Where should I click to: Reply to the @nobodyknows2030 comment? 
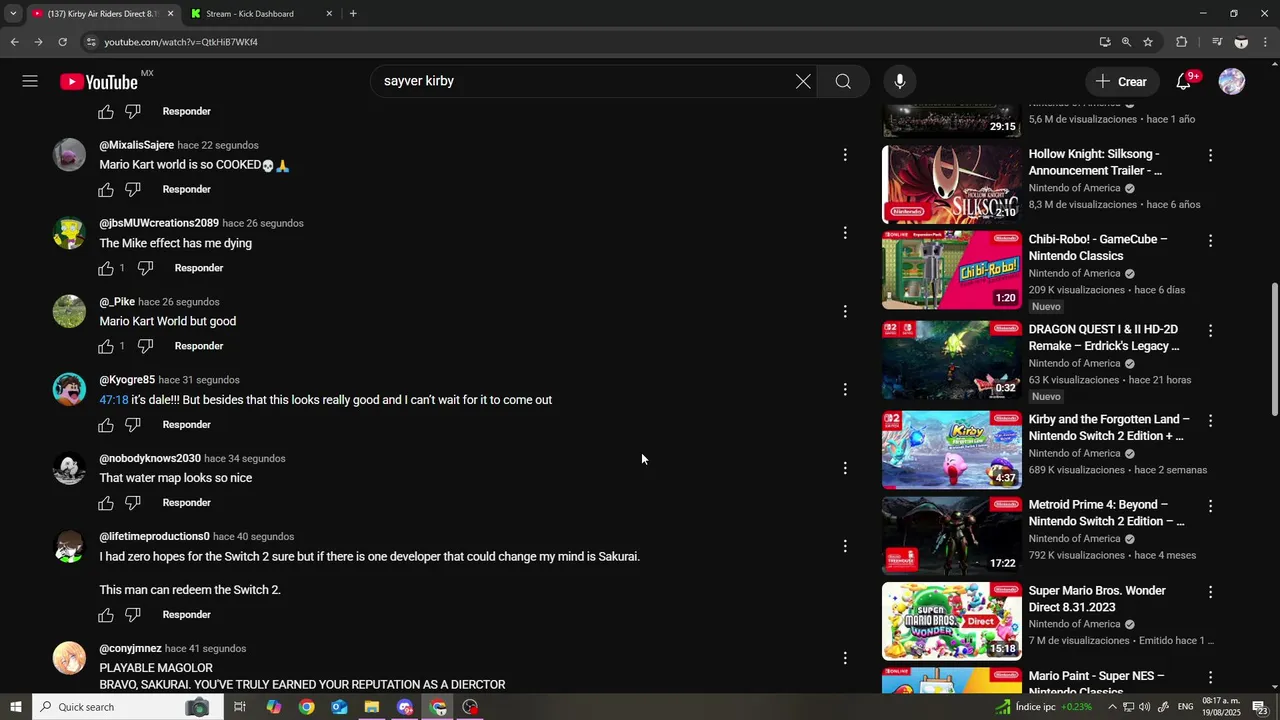[187, 503]
